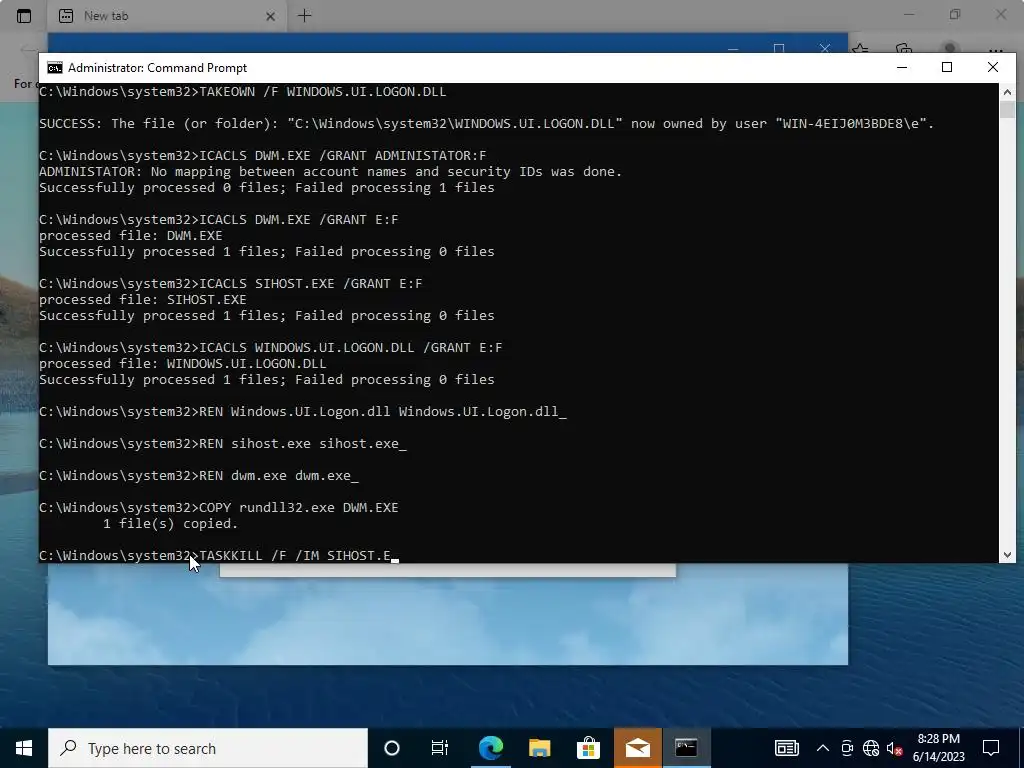Click the Meet Now tray icon
Image resolution: width=1024 pixels, height=768 pixels.
pyautogui.click(x=847, y=748)
